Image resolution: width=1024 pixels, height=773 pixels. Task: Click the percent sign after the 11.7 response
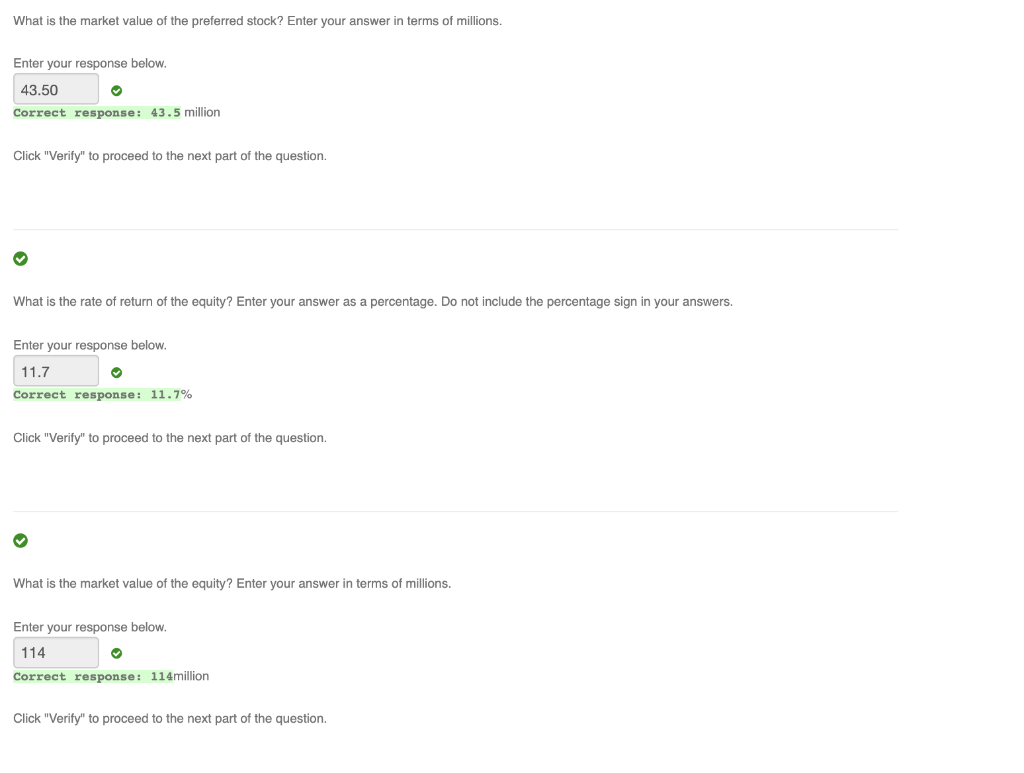[186, 394]
